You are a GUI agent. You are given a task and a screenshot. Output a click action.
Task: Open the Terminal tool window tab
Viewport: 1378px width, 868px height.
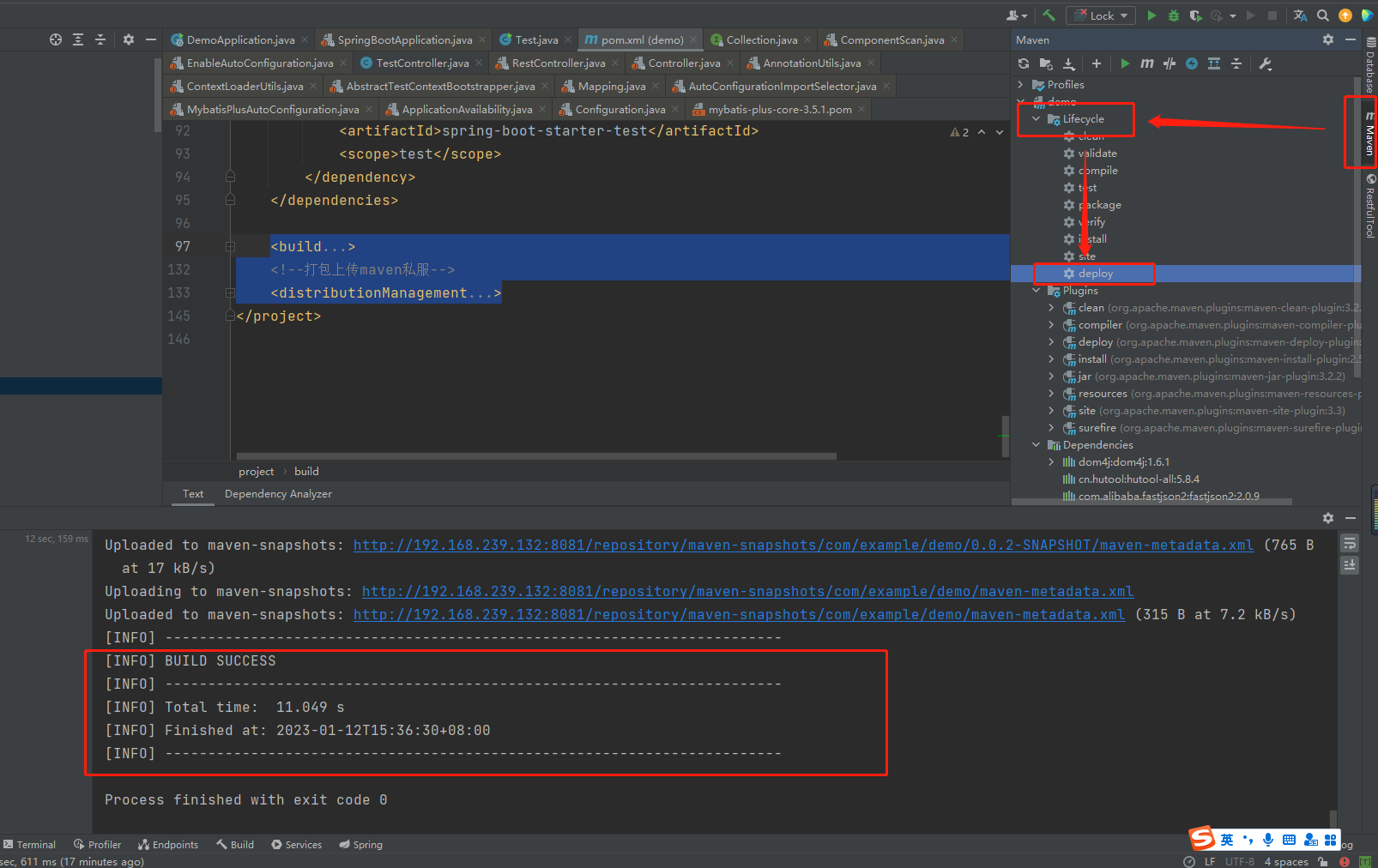(29, 845)
